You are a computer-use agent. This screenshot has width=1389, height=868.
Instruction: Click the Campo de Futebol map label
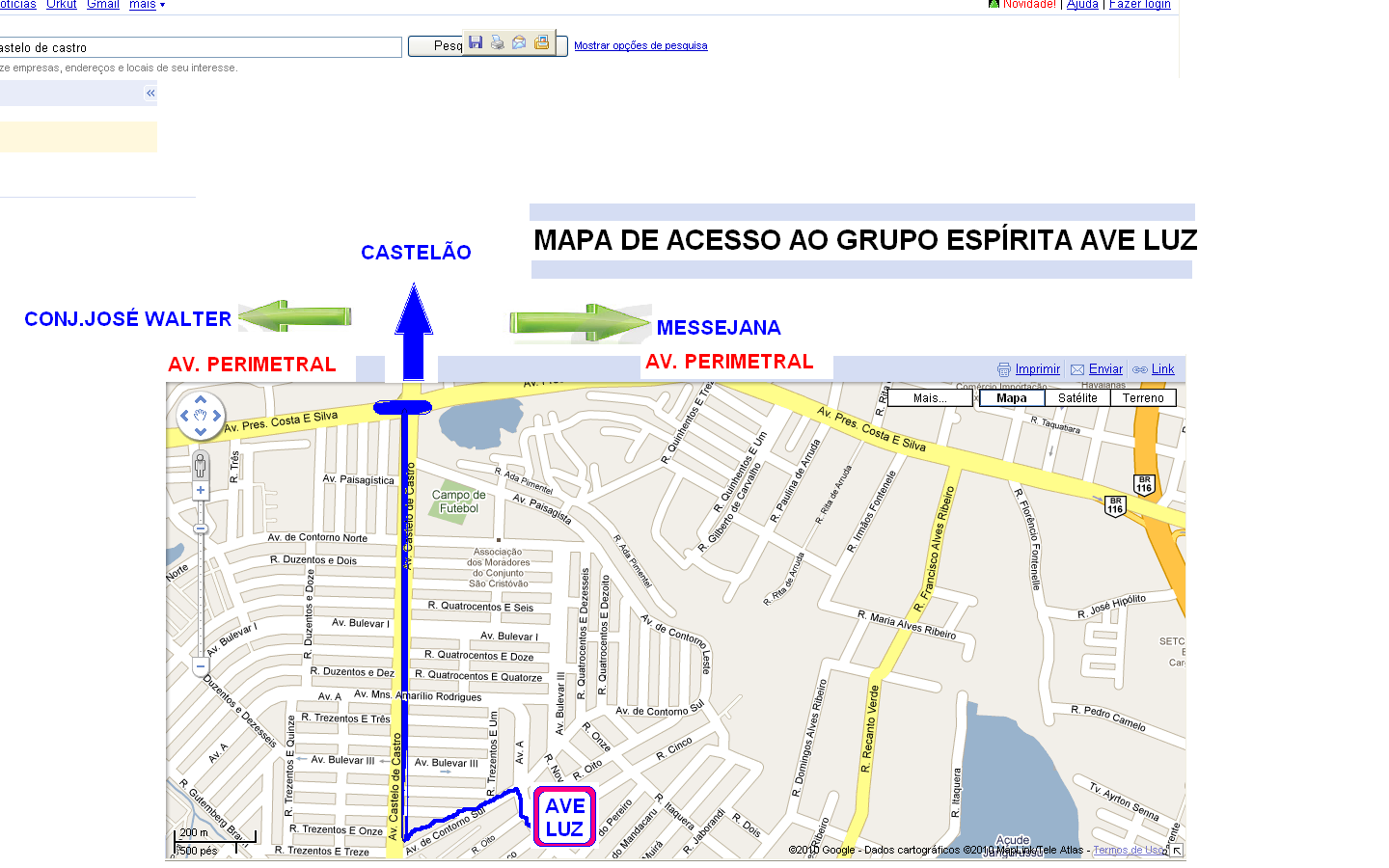pos(459,502)
